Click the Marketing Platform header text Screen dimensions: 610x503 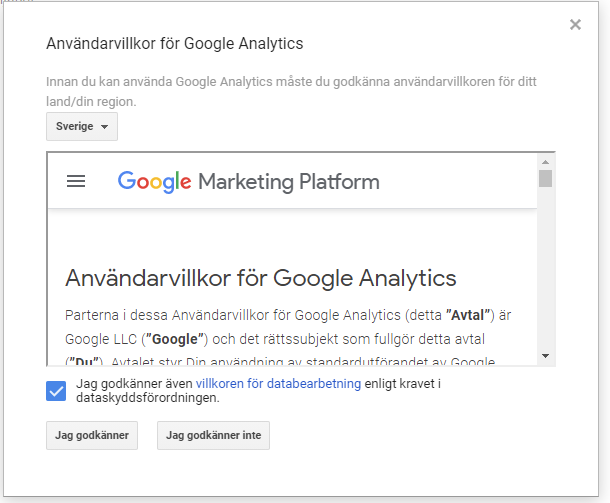click(x=289, y=182)
